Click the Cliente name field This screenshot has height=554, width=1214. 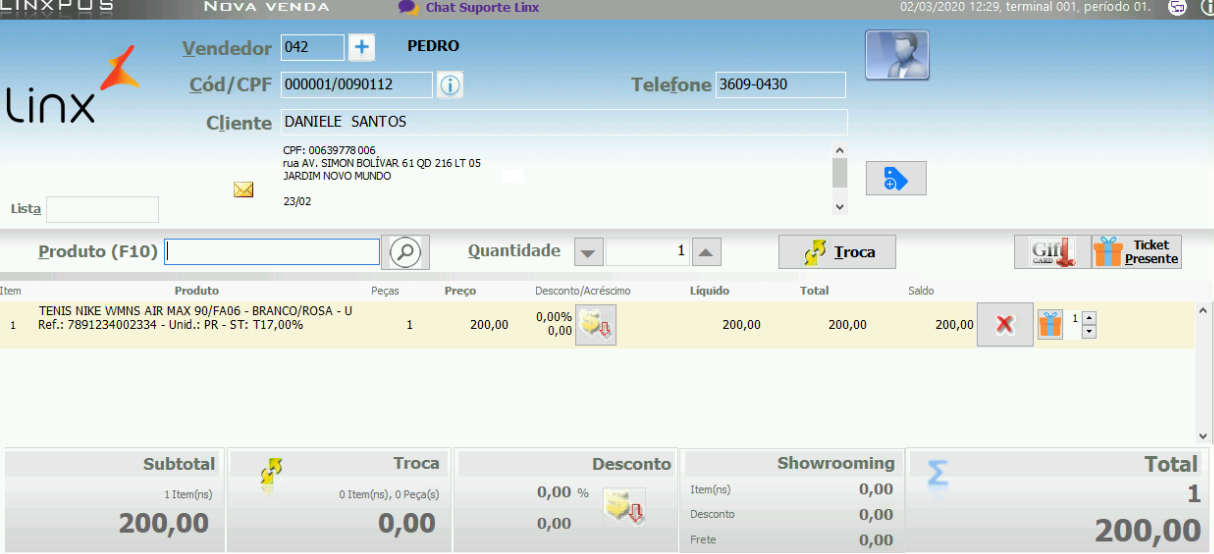(564, 122)
